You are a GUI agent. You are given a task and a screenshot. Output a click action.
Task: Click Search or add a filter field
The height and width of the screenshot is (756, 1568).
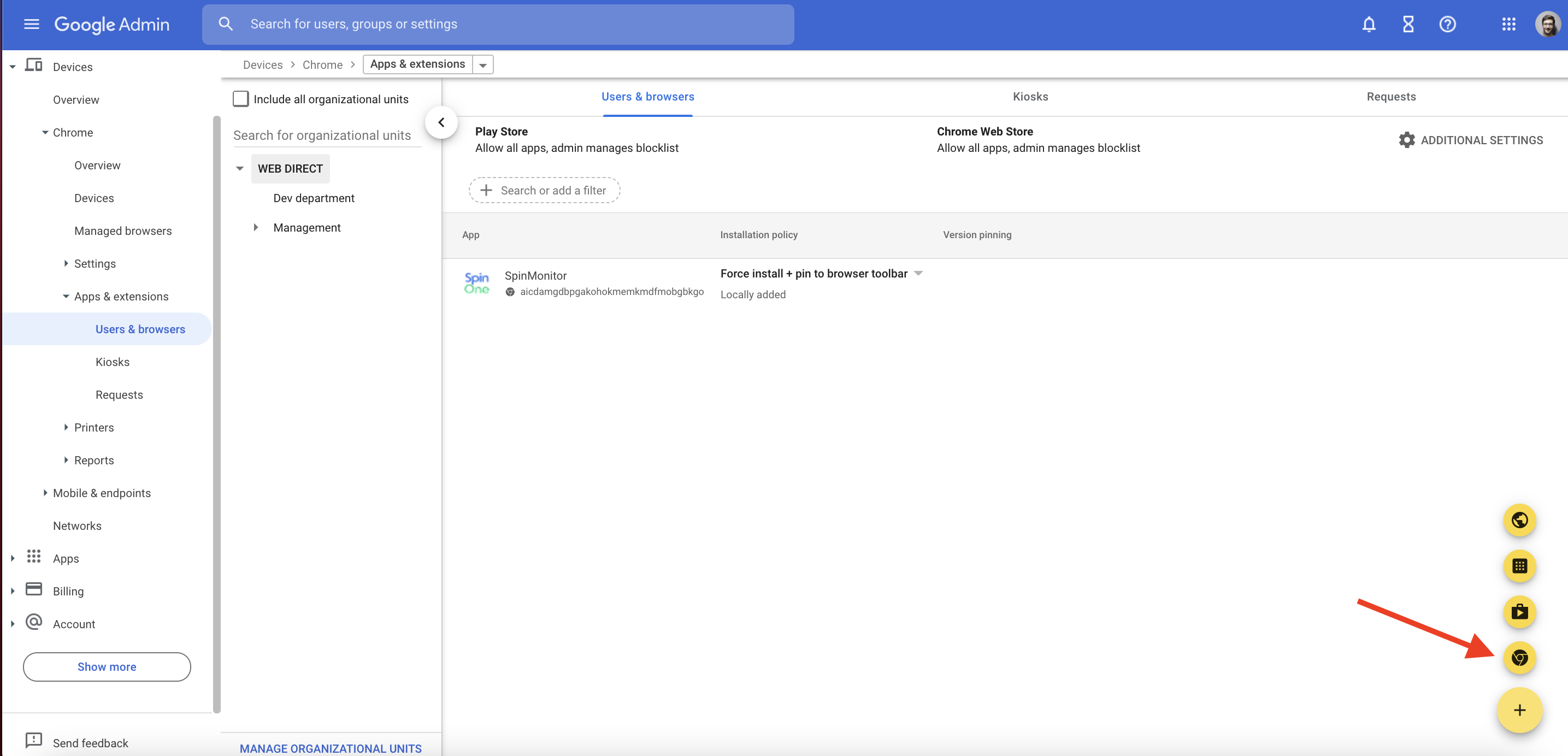(x=544, y=191)
